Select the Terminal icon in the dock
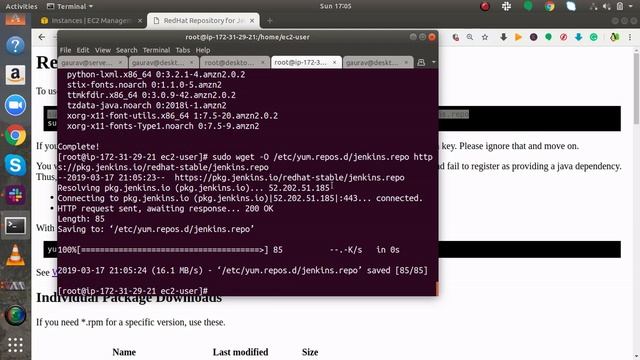Screen dimensions: 640x360 pos(15,225)
